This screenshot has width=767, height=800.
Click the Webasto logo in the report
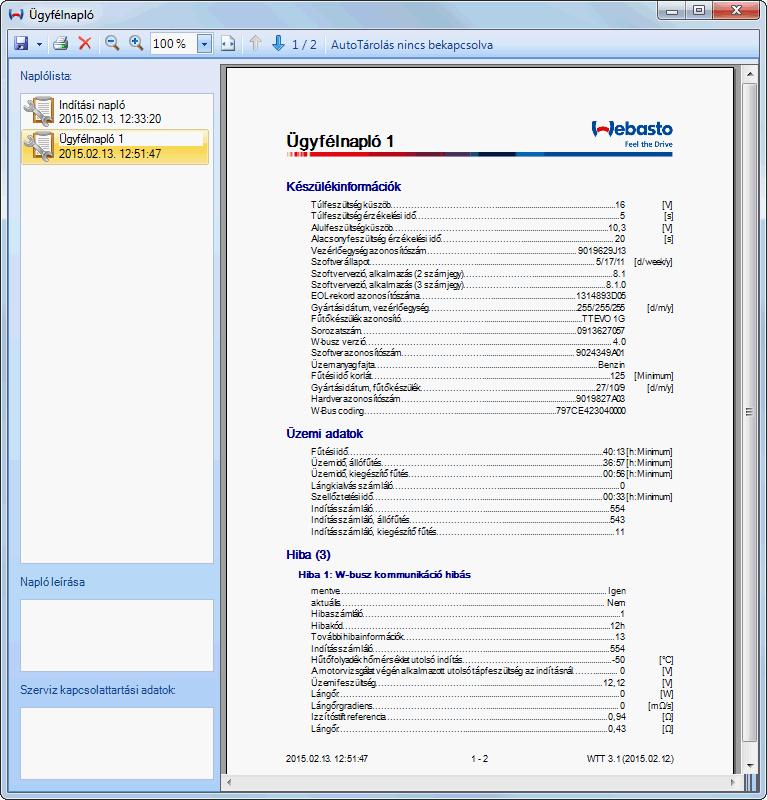click(x=632, y=134)
